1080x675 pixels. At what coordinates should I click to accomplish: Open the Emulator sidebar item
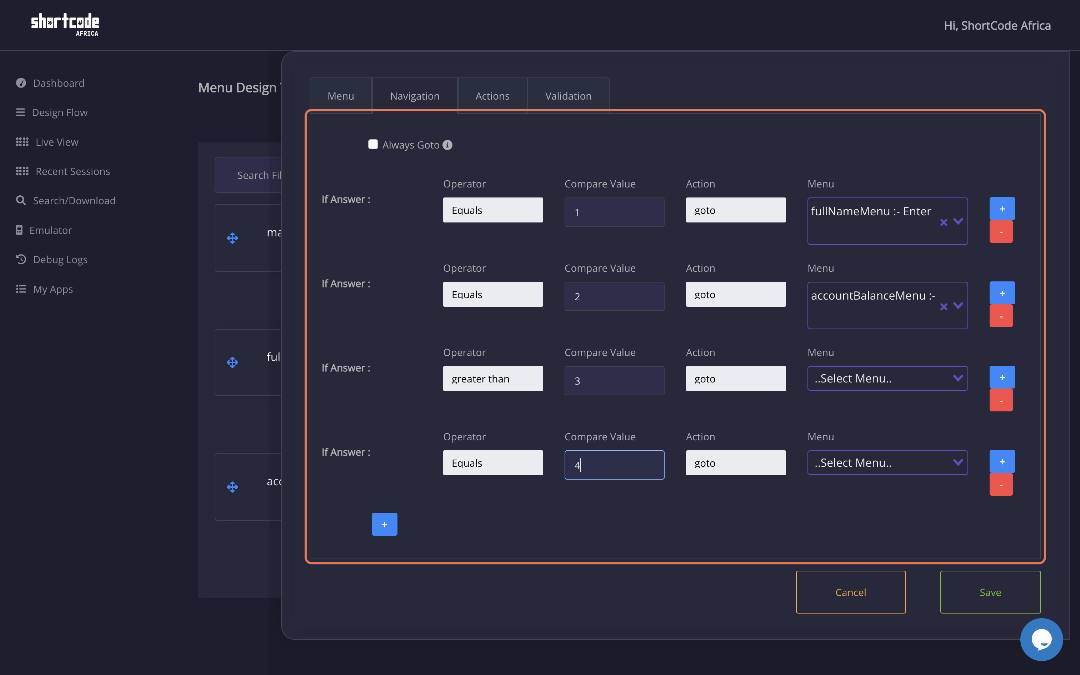point(43,230)
